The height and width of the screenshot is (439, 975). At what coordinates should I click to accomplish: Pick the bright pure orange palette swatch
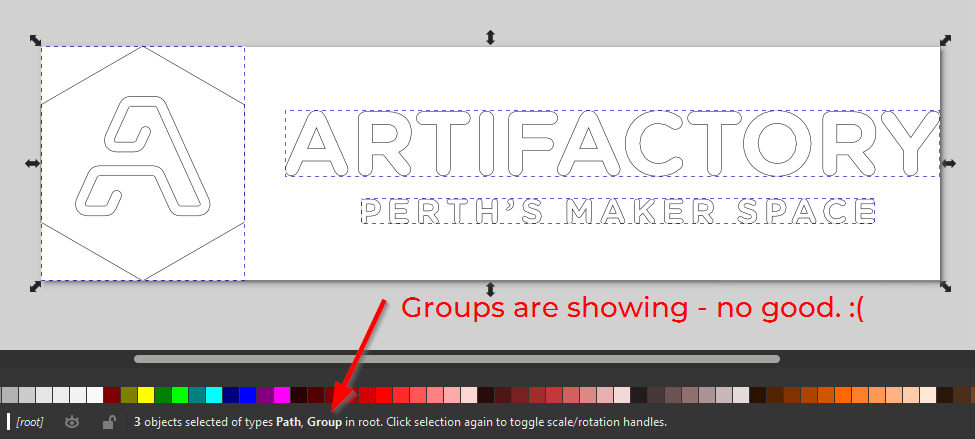point(843,395)
